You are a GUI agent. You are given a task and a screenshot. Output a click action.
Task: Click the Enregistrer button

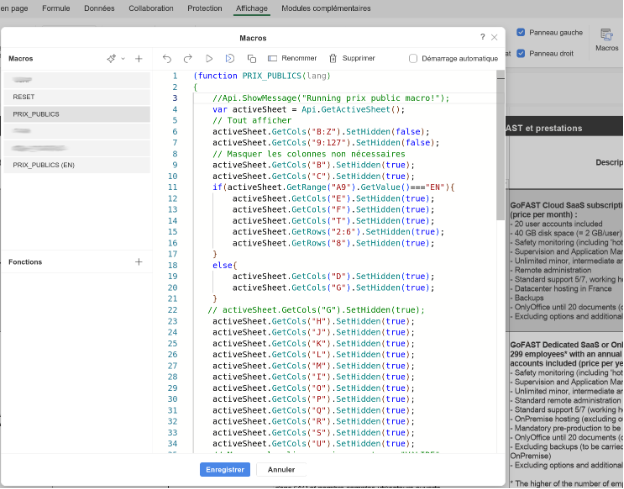pyautogui.click(x=225, y=469)
